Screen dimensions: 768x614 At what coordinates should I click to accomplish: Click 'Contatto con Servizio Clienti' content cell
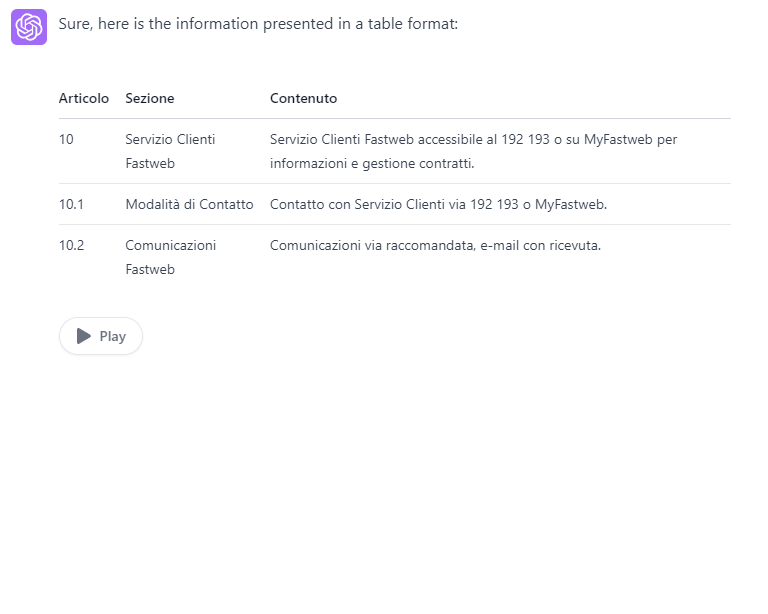(438, 204)
